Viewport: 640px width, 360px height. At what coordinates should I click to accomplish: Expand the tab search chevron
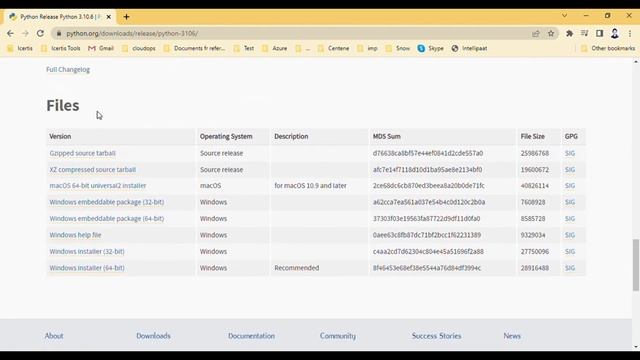[x=564, y=16]
